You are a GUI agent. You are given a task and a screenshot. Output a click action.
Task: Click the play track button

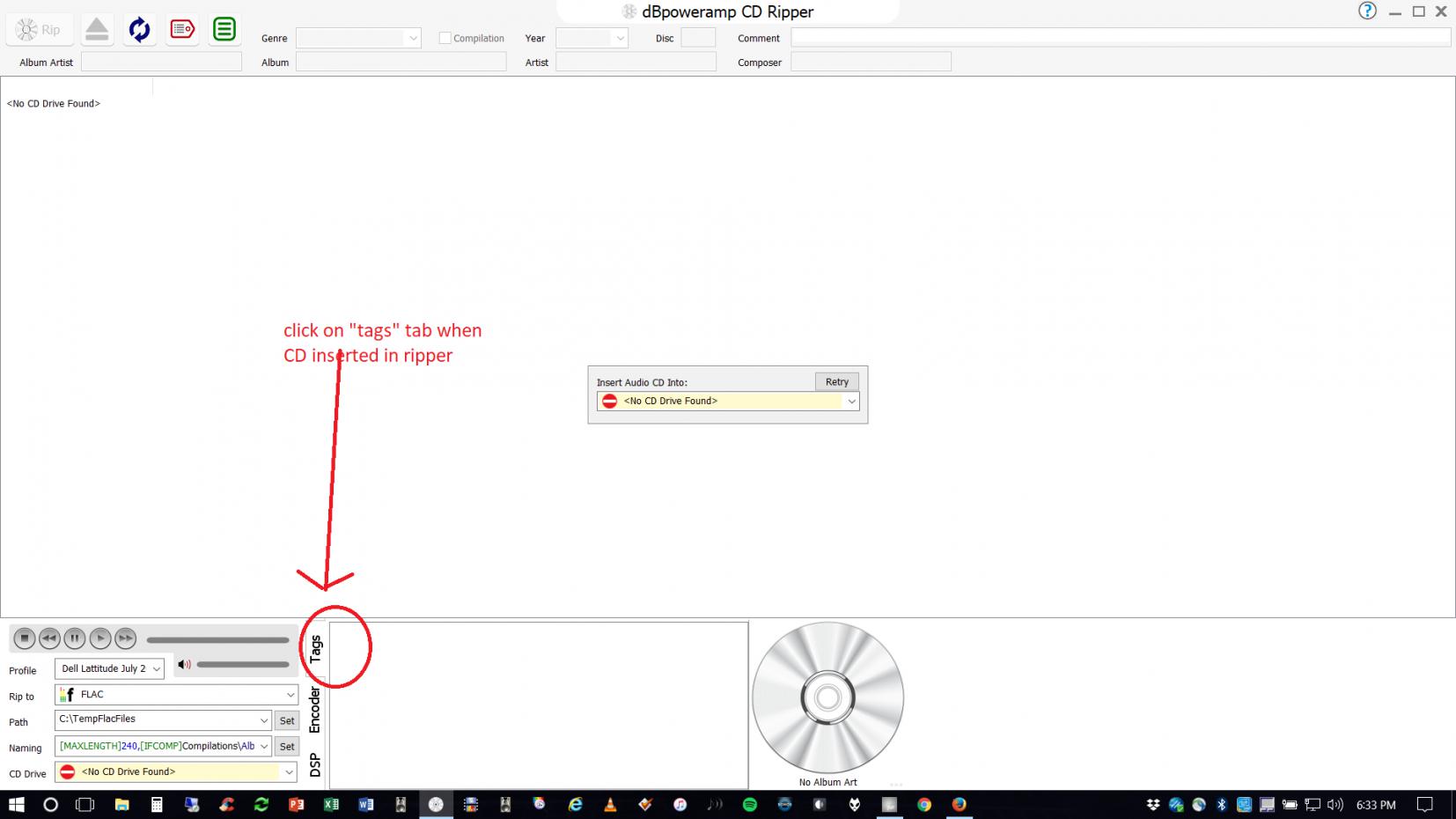pyautogui.click(x=100, y=638)
